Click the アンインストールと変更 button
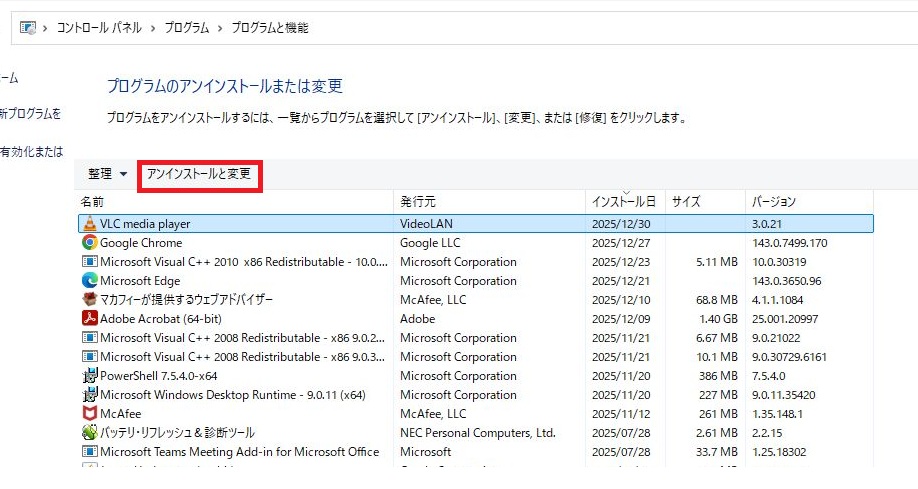 coord(199,174)
